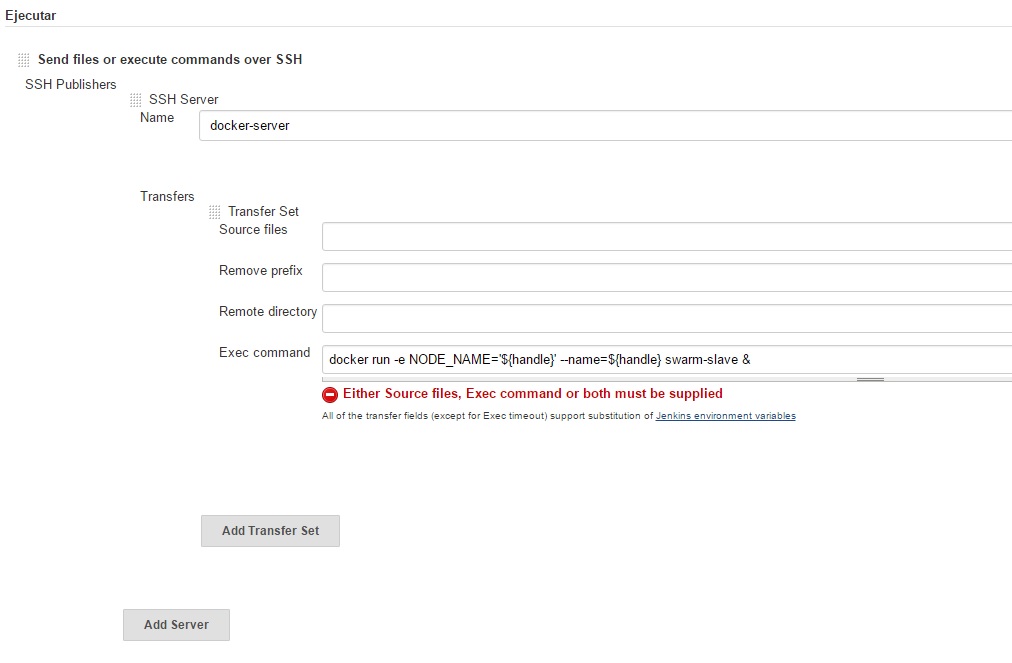
Task: Click the Remove prefix input field
Action: click(x=667, y=277)
